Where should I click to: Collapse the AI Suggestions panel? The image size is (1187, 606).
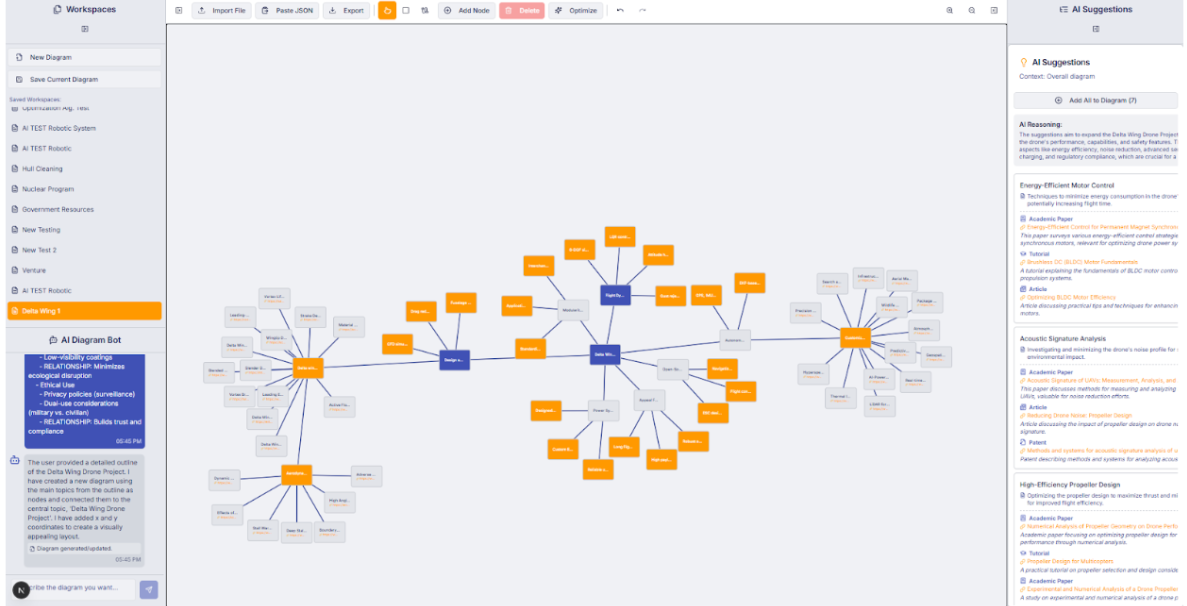tap(1096, 28)
